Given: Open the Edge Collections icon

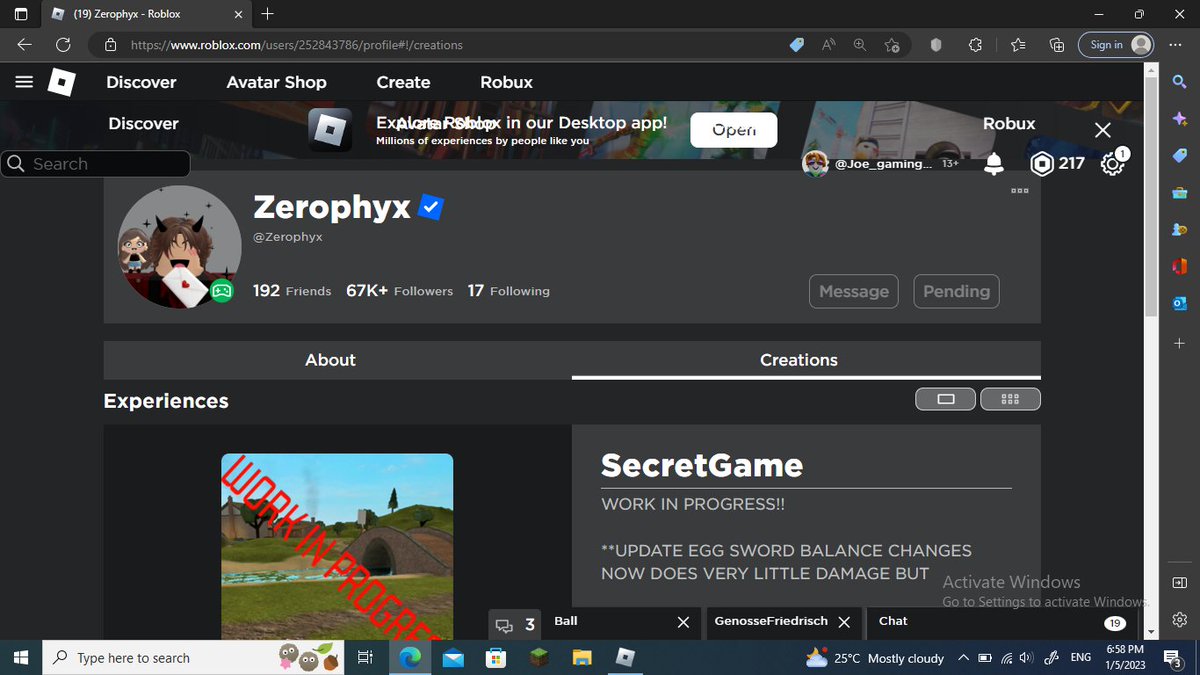Looking at the screenshot, I should point(1056,45).
